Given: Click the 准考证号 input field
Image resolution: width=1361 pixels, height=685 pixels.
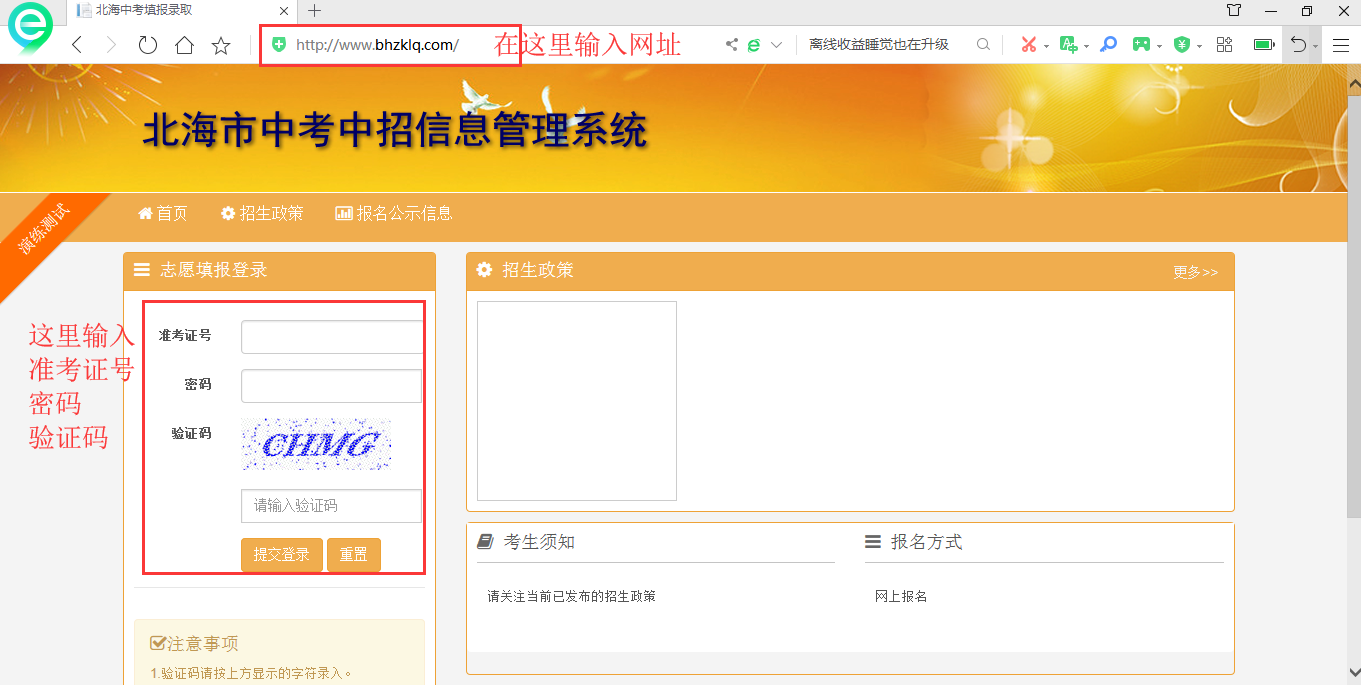Looking at the screenshot, I should (x=332, y=337).
